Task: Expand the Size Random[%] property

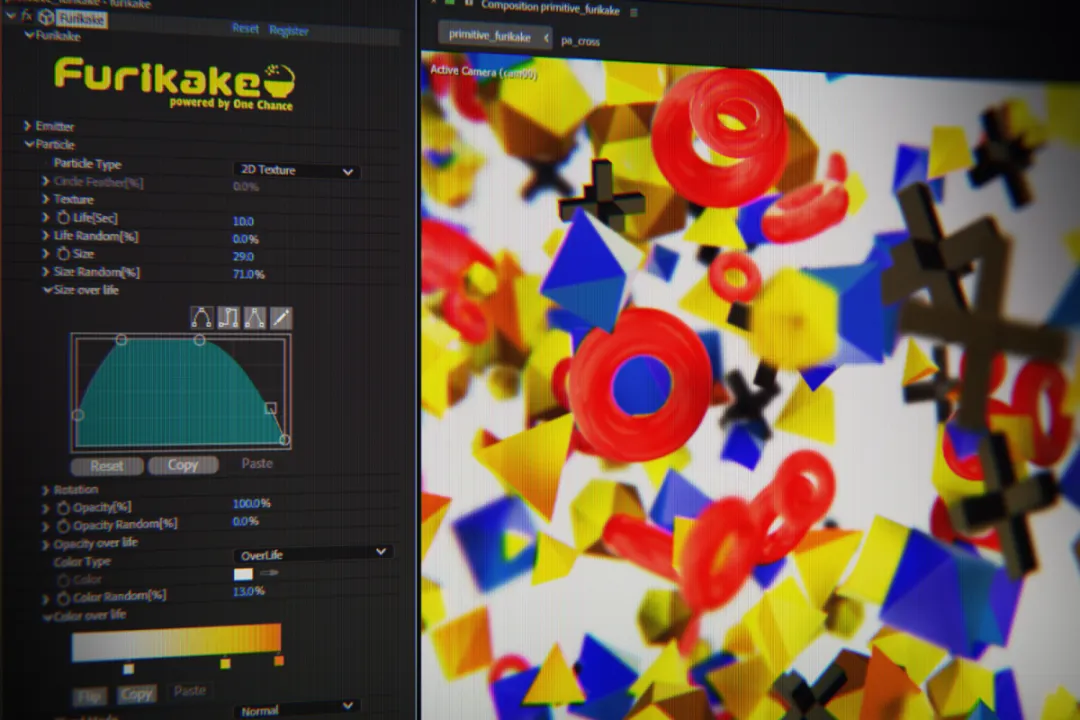Action: (x=45, y=271)
